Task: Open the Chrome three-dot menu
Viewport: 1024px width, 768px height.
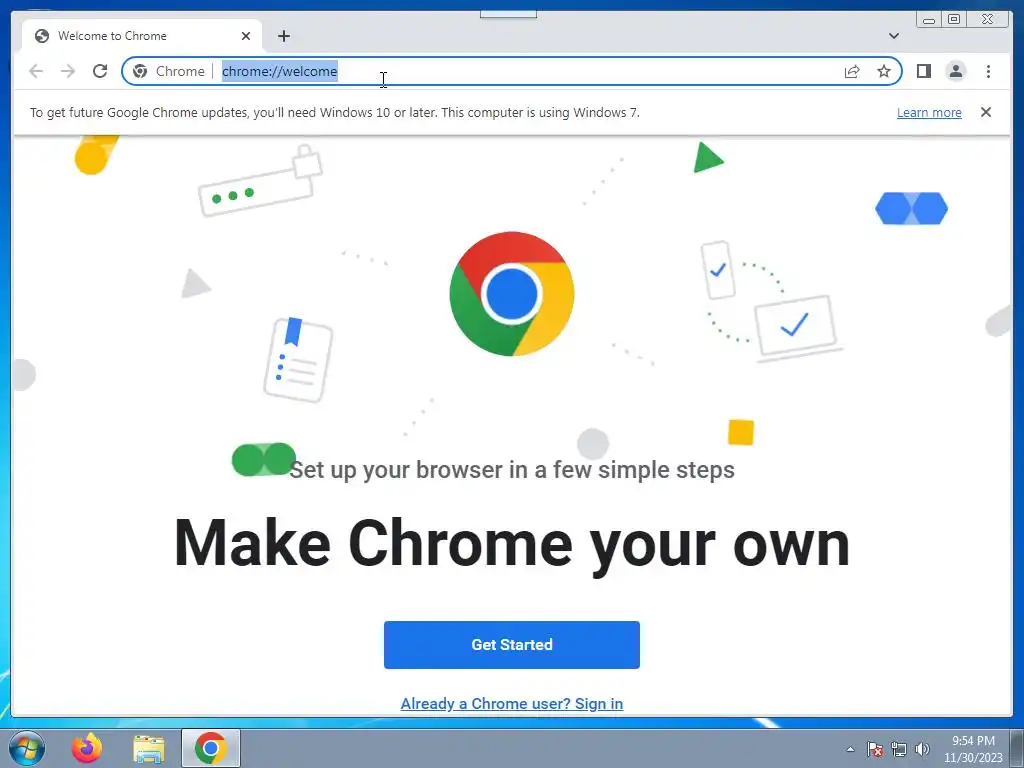Action: pyautogui.click(x=988, y=71)
